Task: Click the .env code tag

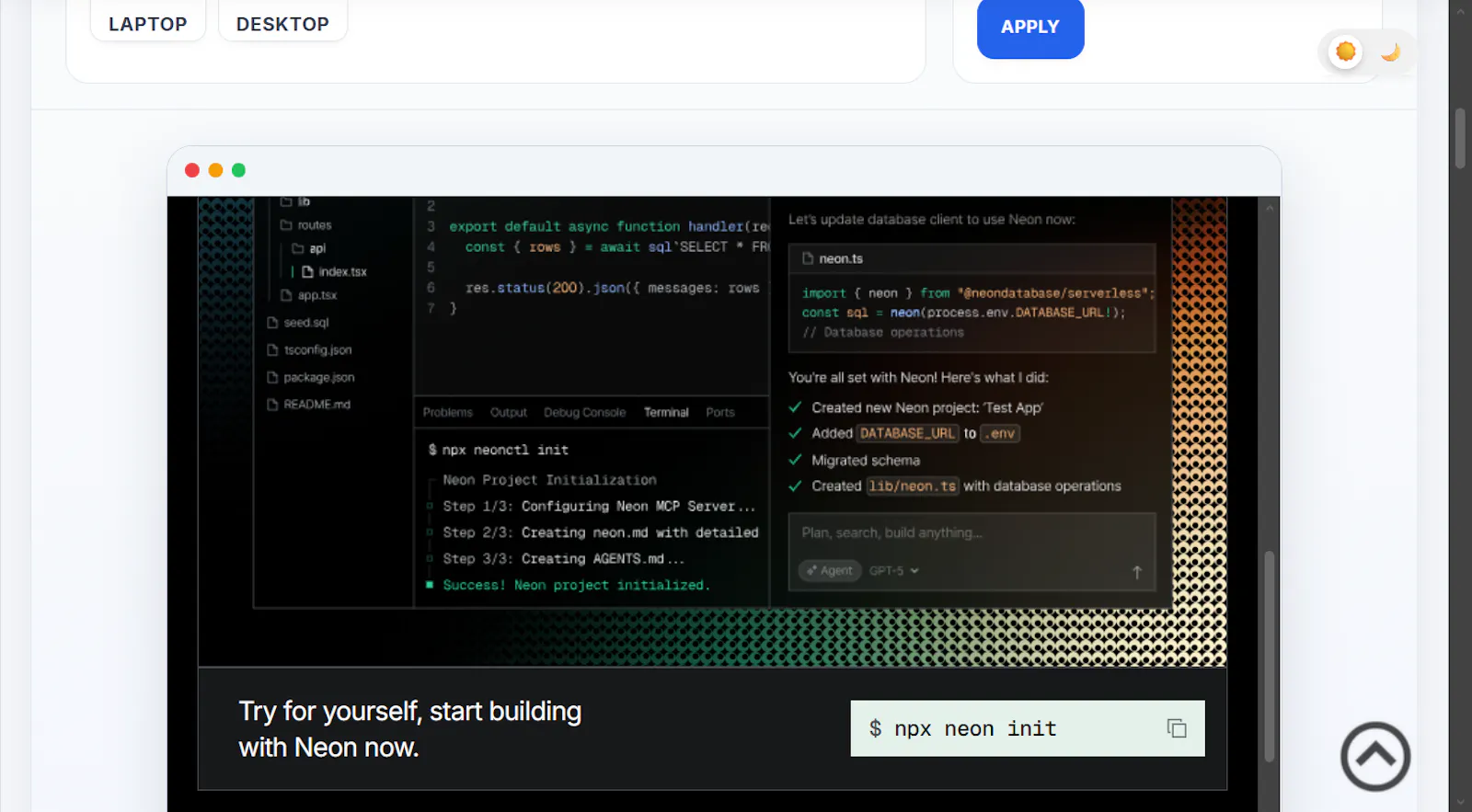Action: (1000, 433)
